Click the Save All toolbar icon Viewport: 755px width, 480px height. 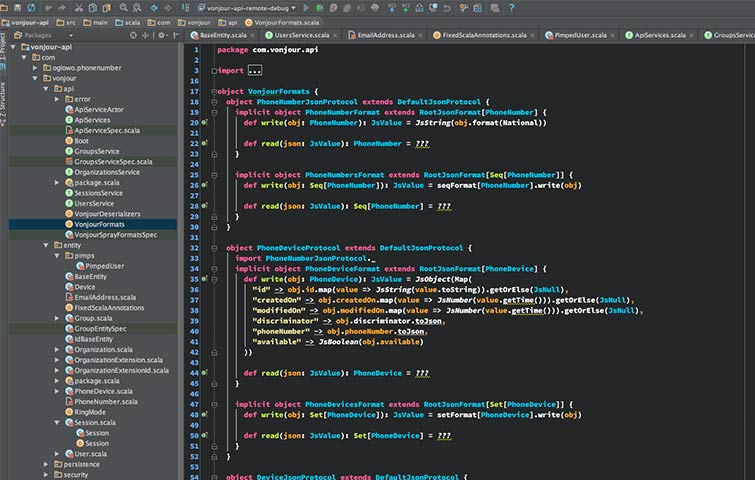pos(17,8)
